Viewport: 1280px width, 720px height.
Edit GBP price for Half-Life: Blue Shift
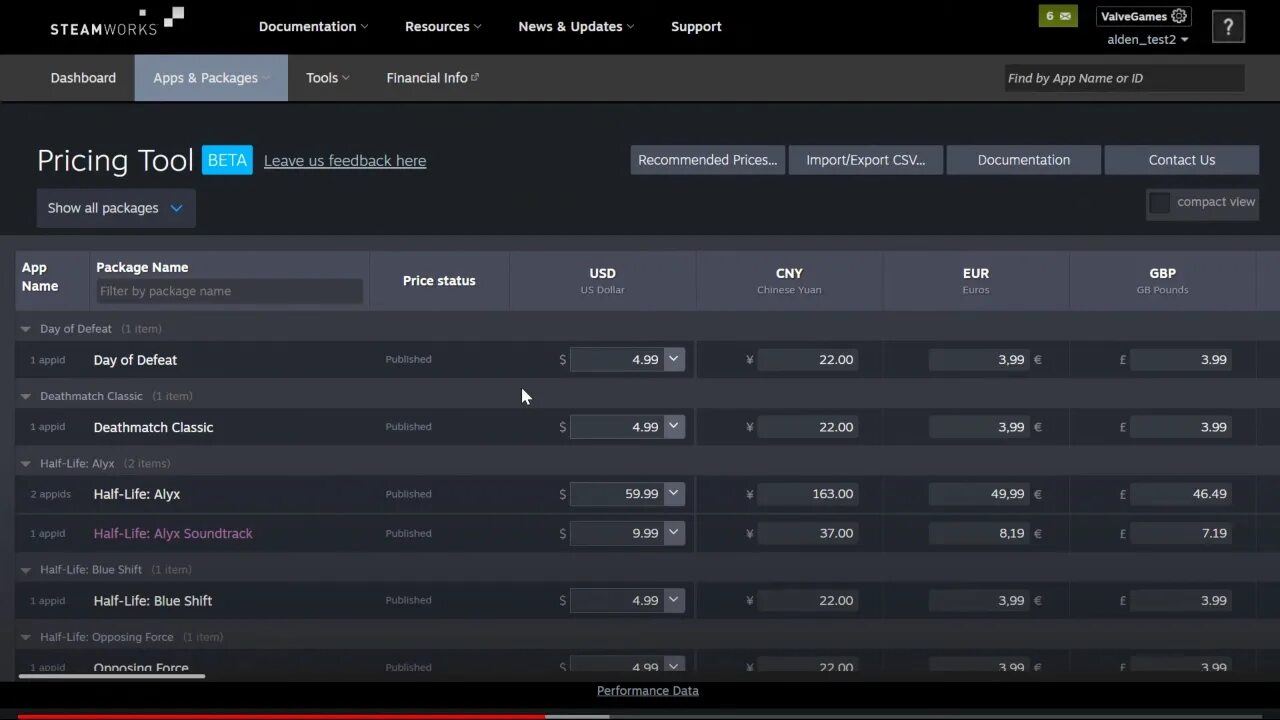(x=1181, y=600)
